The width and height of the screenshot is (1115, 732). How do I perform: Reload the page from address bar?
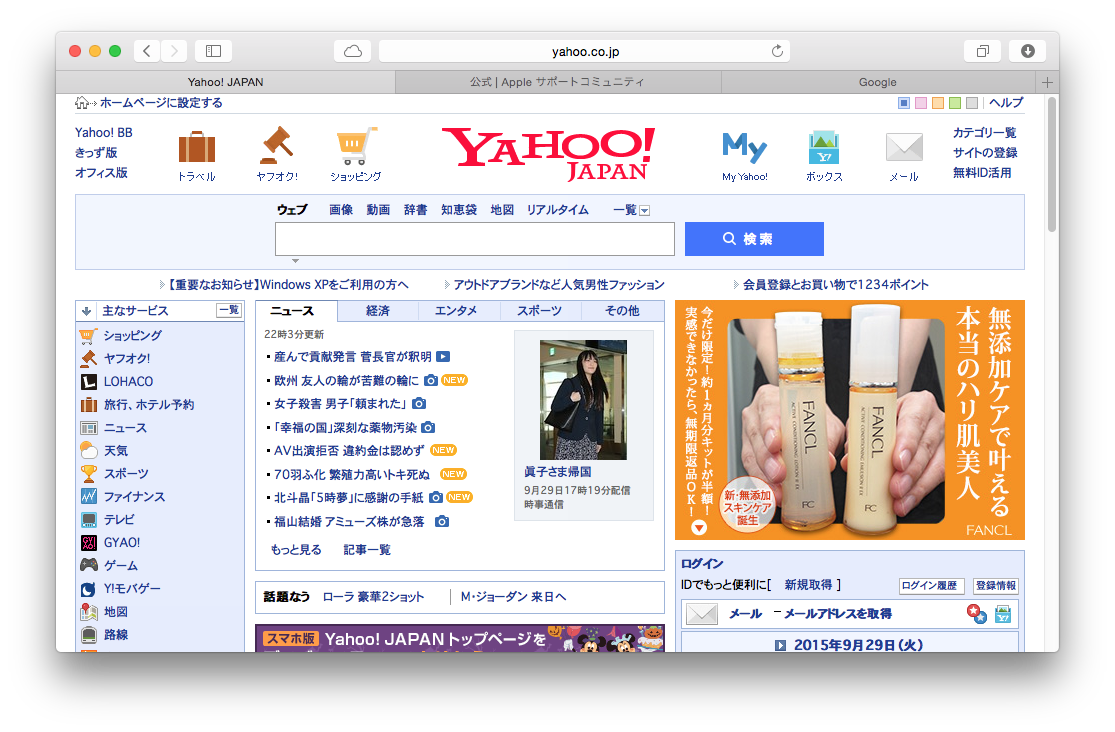777,51
